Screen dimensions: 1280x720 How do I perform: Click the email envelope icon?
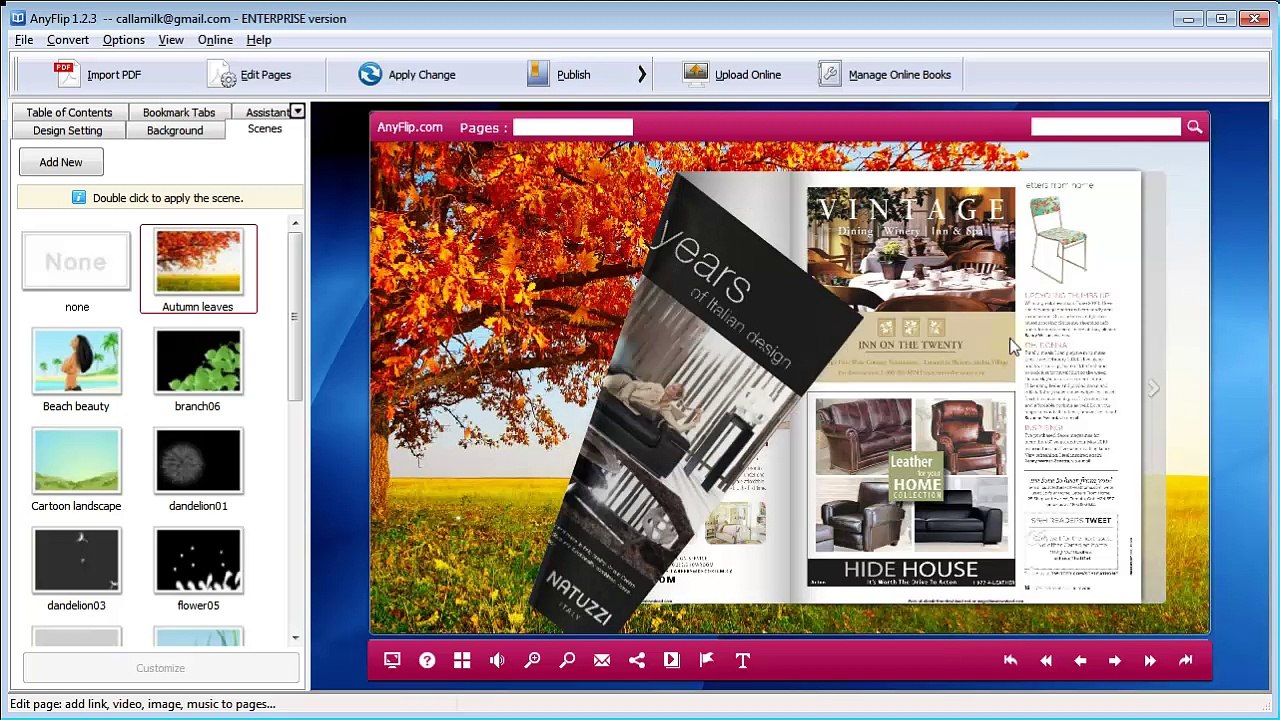pos(602,660)
